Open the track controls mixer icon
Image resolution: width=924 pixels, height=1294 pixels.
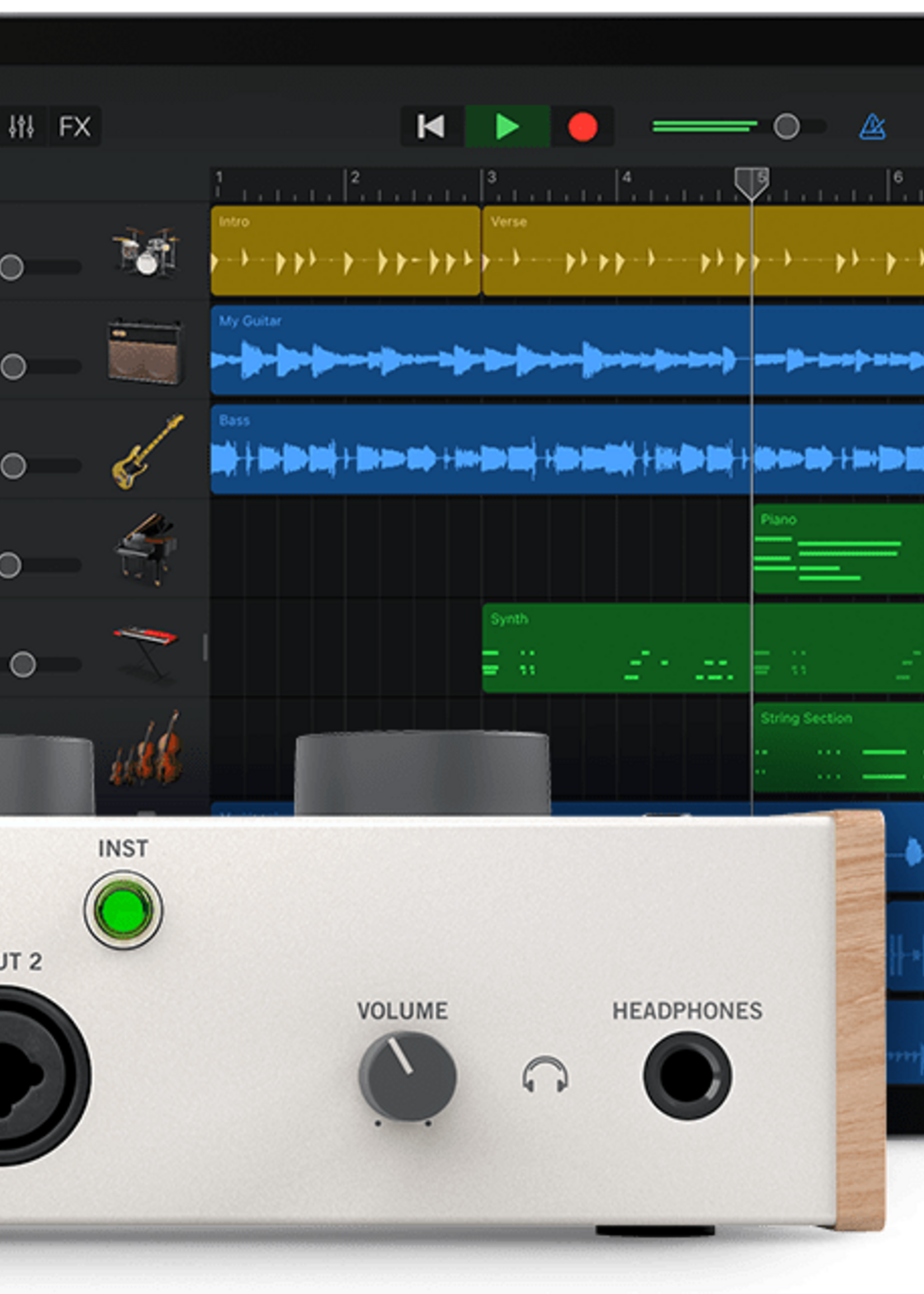tap(22, 126)
